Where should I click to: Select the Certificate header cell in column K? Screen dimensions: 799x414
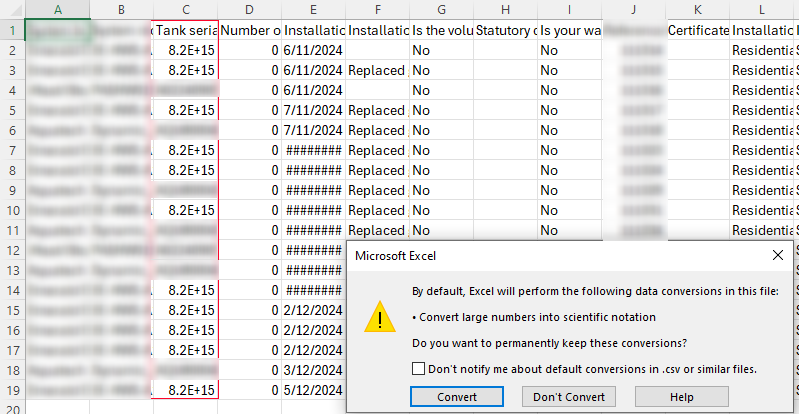point(697,30)
